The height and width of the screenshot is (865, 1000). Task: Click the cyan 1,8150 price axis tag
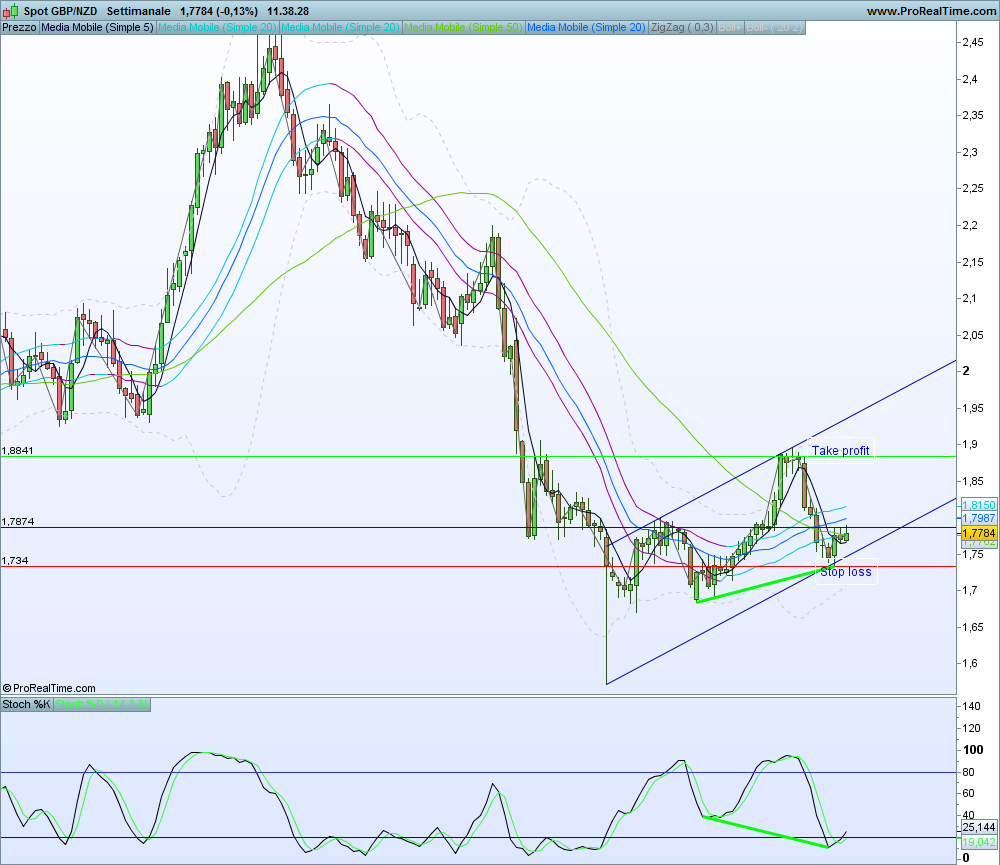click(978, 506)
